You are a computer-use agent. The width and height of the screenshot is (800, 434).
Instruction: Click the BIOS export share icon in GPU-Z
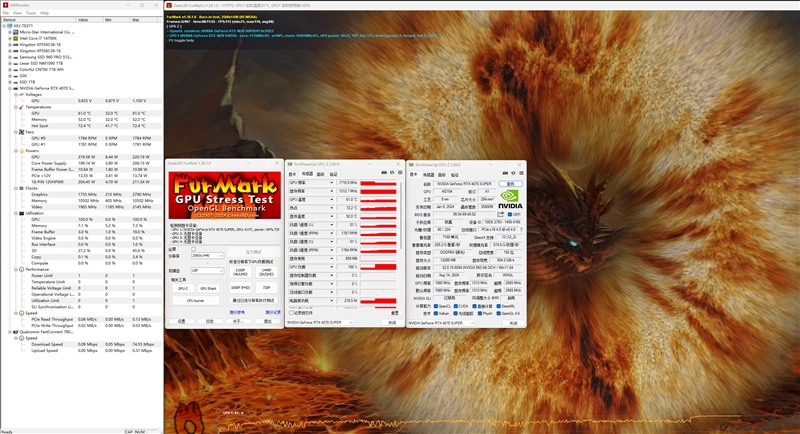tap(500, 214)
